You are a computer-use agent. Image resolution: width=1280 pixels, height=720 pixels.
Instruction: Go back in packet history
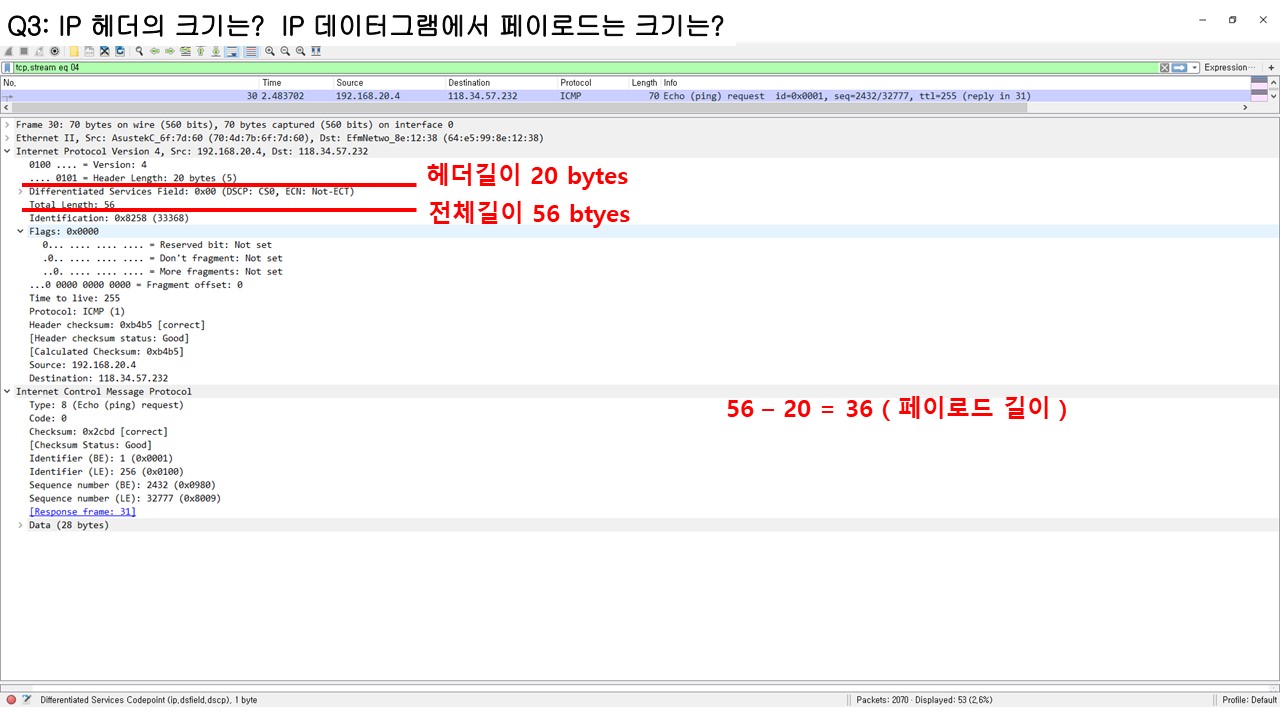(155, 51)
